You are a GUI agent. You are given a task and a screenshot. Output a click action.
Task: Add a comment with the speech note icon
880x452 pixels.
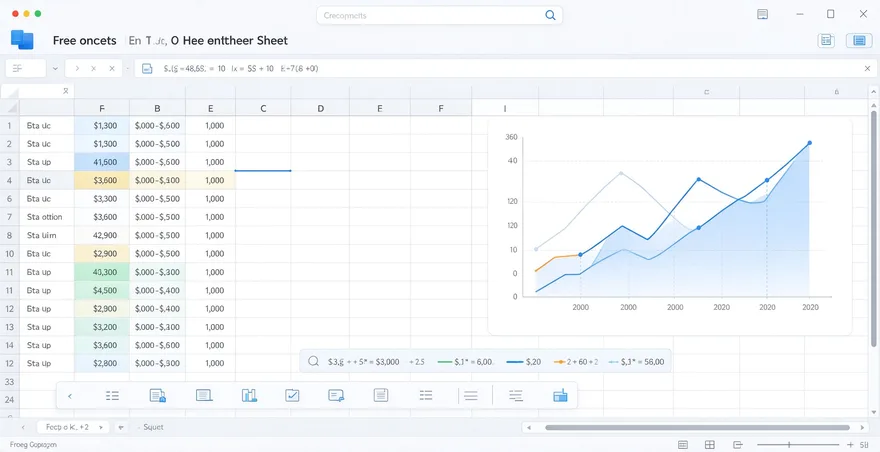coord(336,396)
